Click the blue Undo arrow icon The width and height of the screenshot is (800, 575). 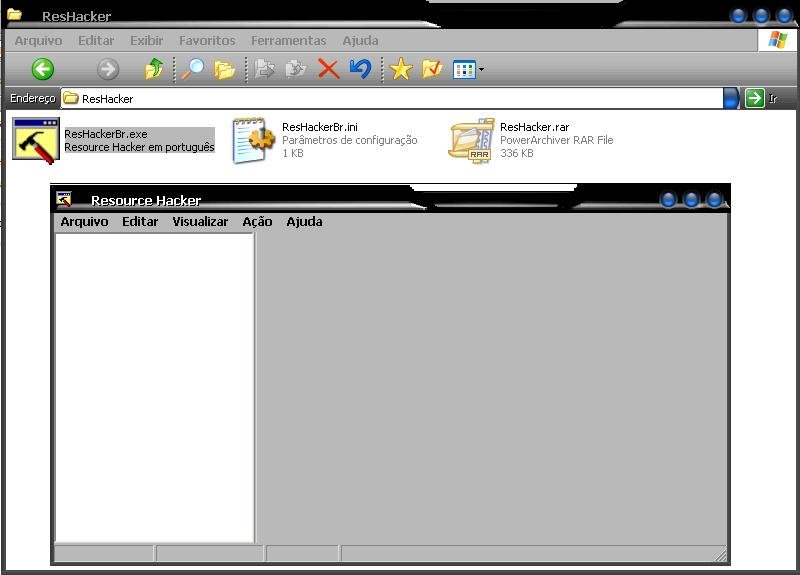360,69
